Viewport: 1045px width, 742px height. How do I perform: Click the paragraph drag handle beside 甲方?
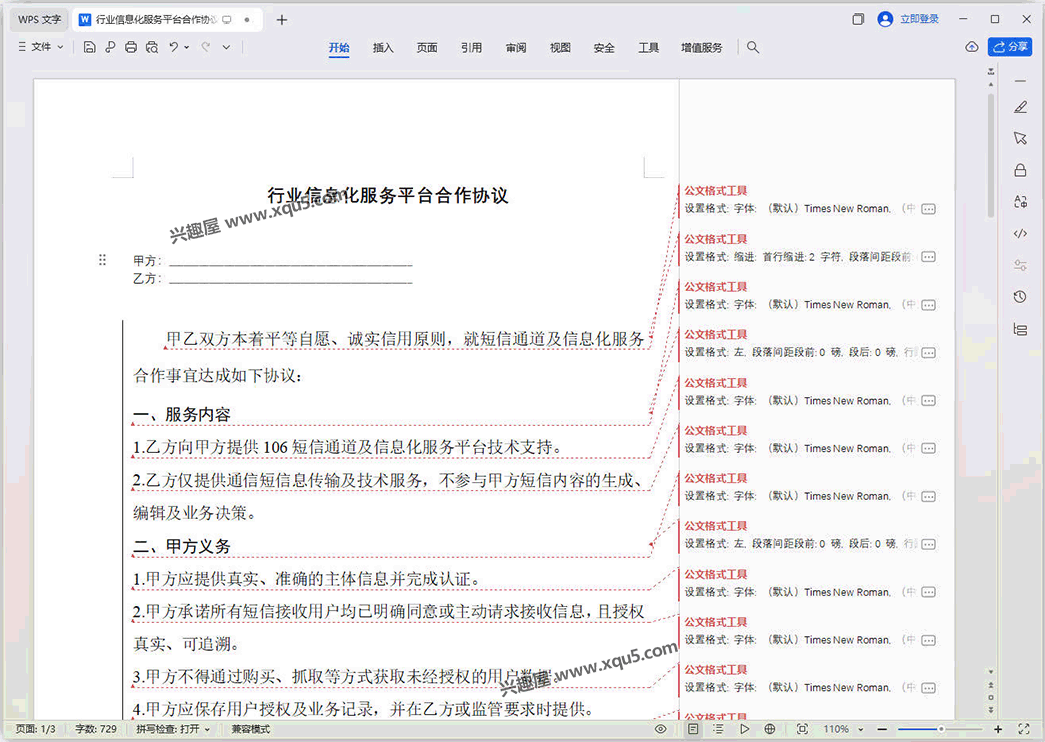102,260
